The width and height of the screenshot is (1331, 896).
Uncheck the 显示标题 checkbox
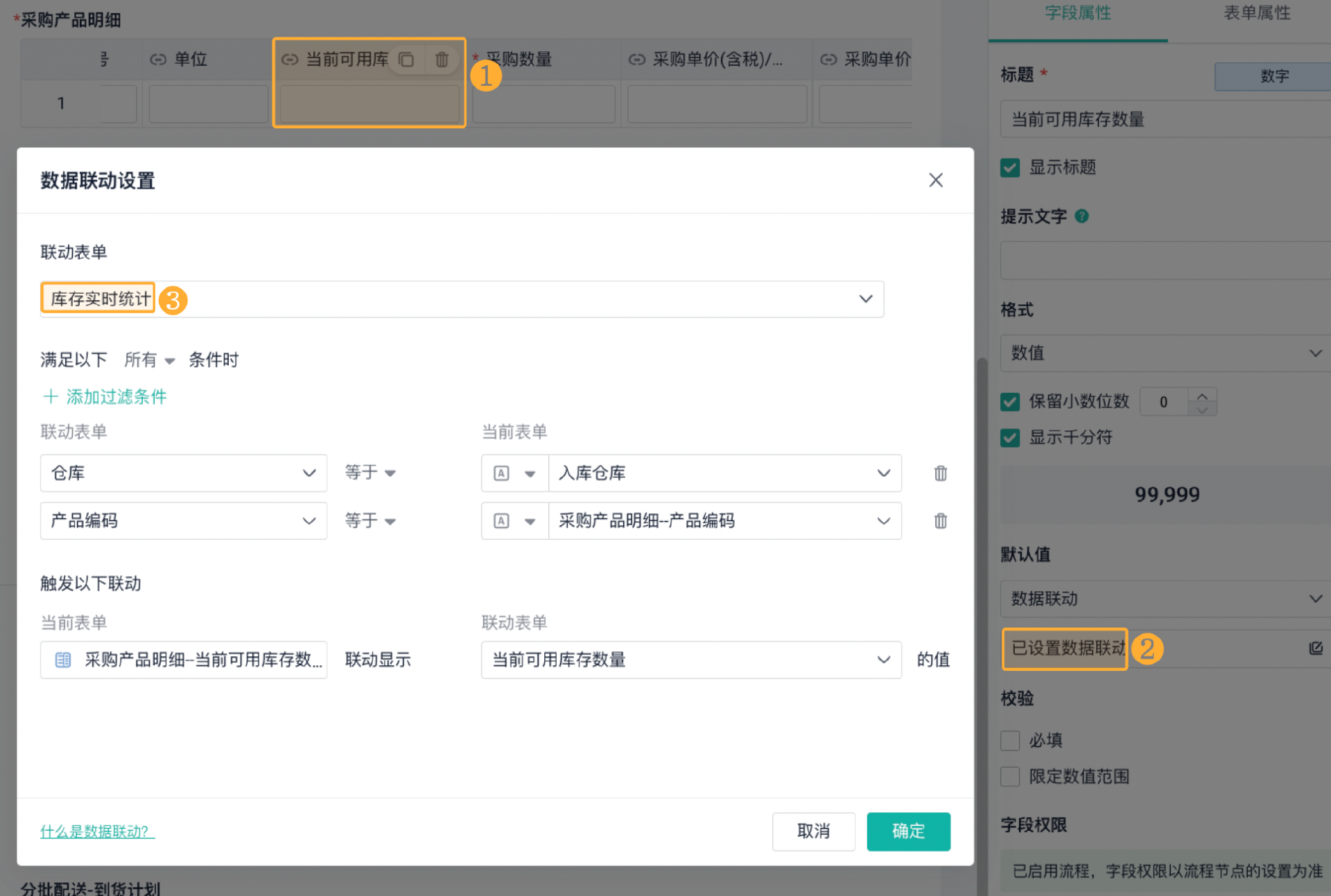click(x=1010, y=168)
